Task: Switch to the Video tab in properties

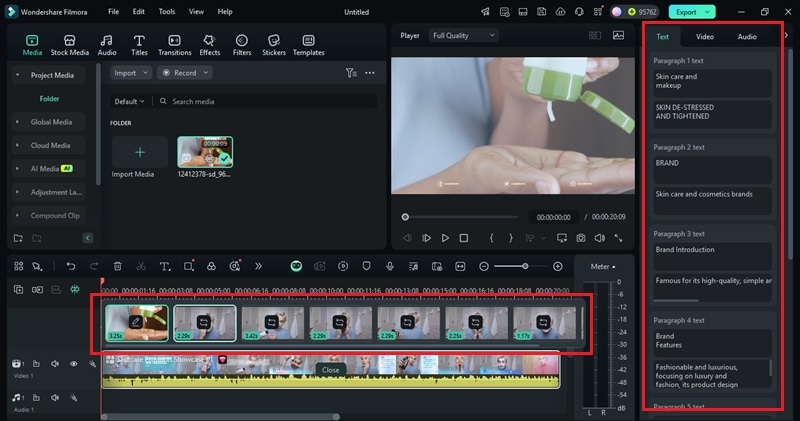Action: pyautogui.click(x=705, y=37)
